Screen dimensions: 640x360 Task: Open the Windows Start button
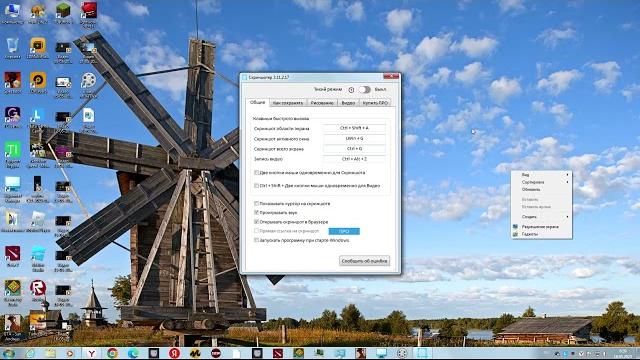9,353
